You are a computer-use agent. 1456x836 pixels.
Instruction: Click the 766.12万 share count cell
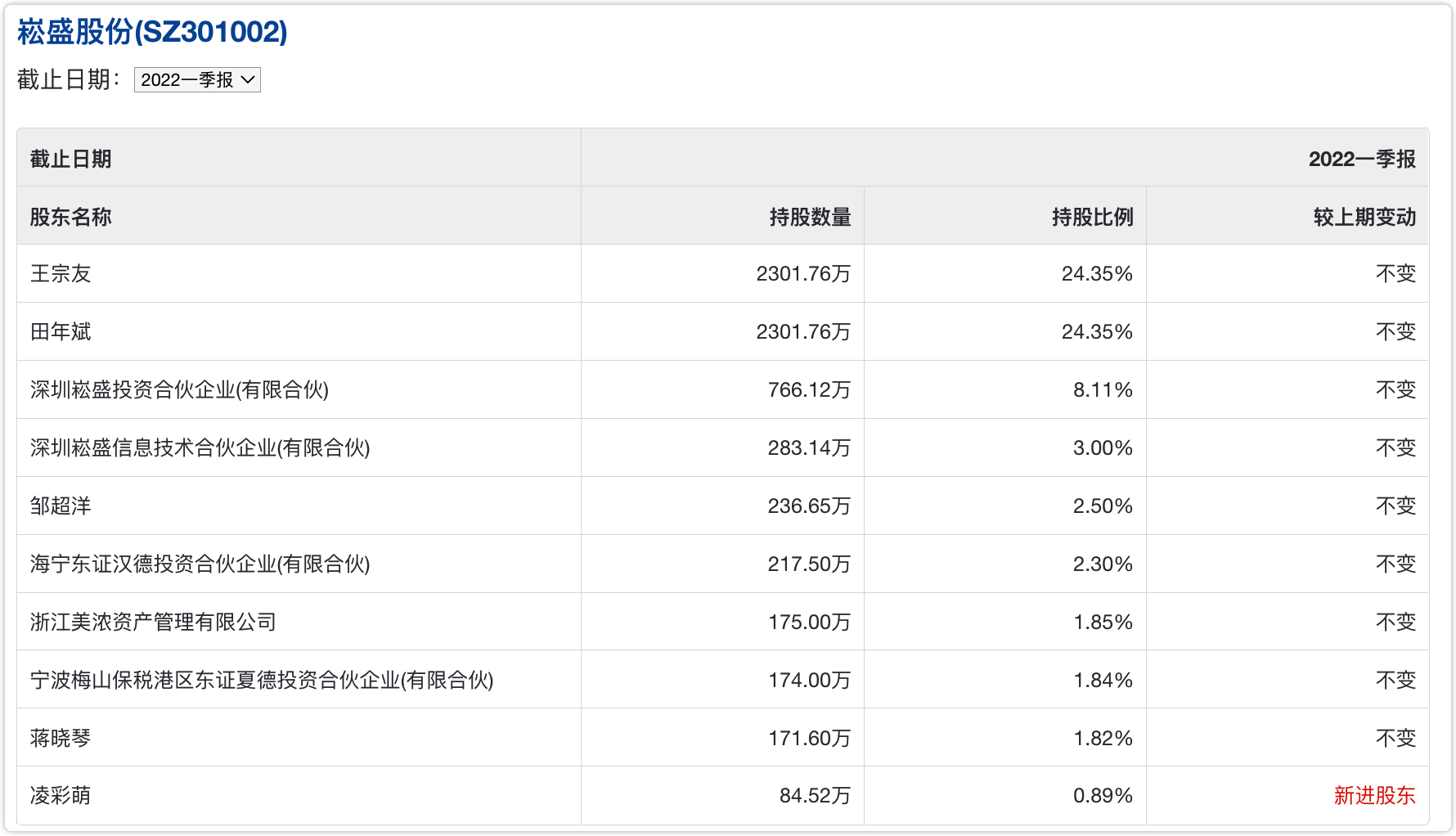click(x=808, y=390)
